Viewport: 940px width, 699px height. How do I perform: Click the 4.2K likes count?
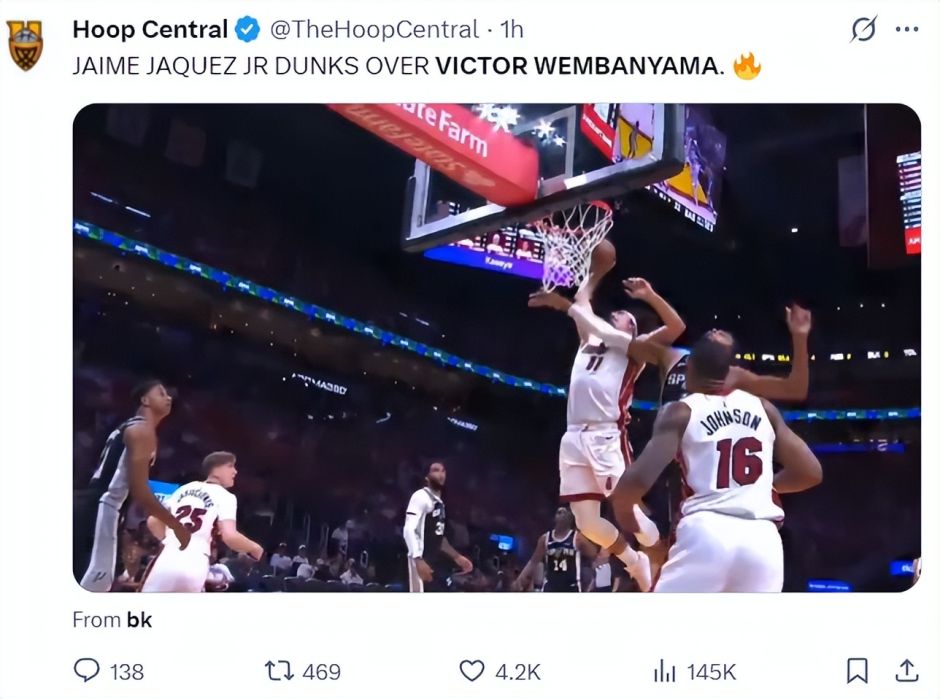tap(518, 672)
